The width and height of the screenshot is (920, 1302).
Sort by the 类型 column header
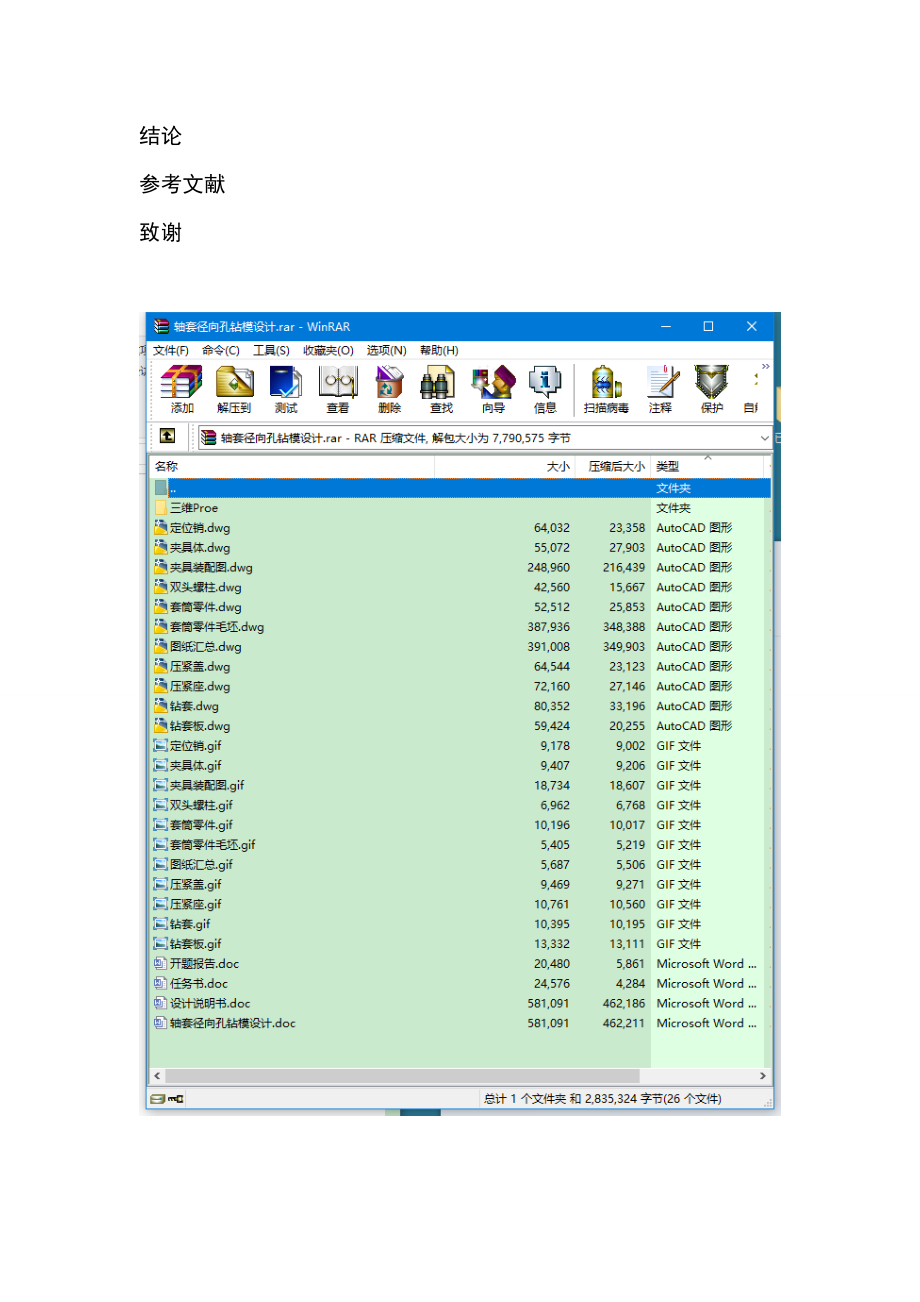tap(708, 466)
